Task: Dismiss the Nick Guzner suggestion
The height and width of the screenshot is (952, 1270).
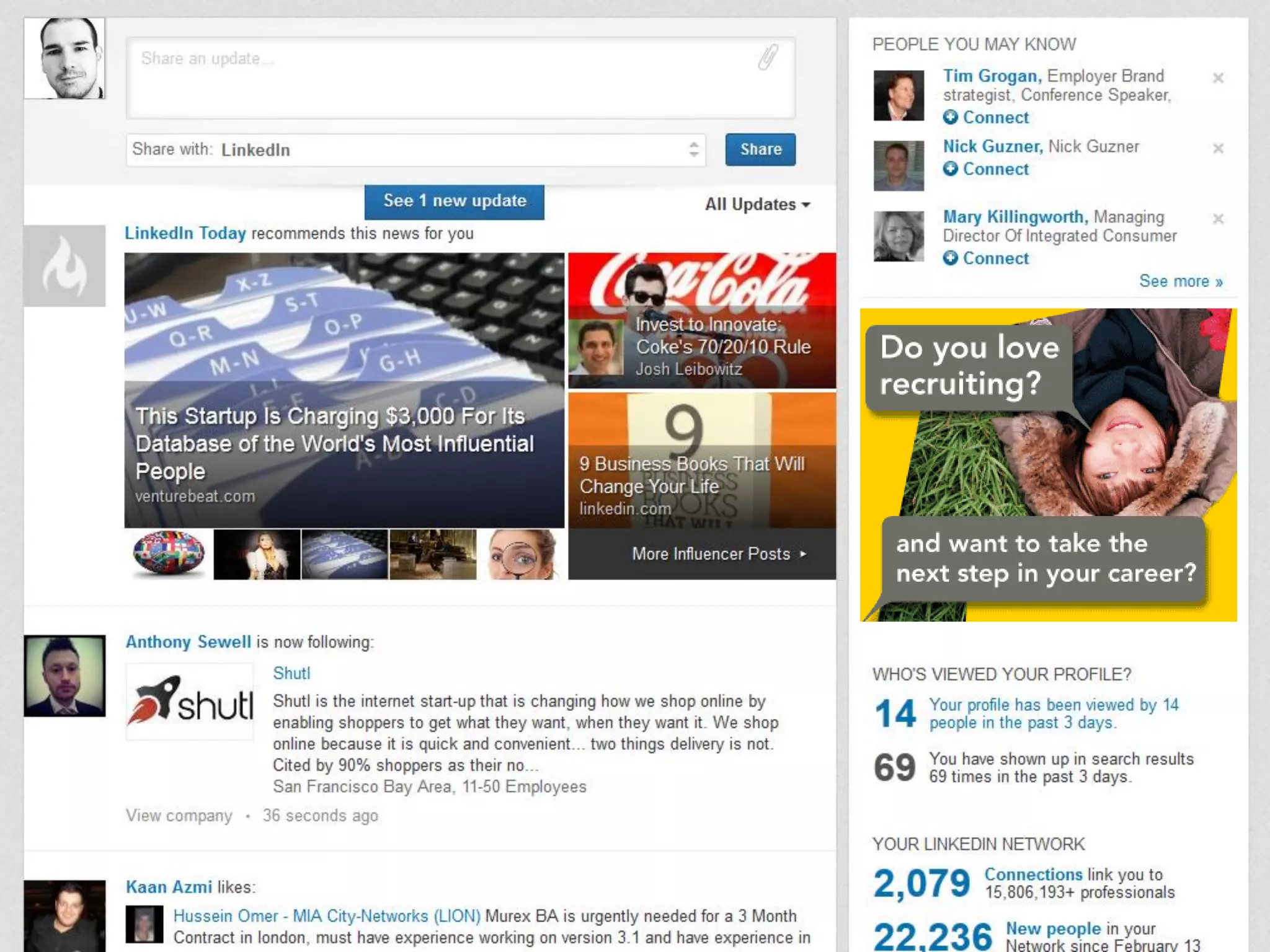Action: [x=1218, y=148]
